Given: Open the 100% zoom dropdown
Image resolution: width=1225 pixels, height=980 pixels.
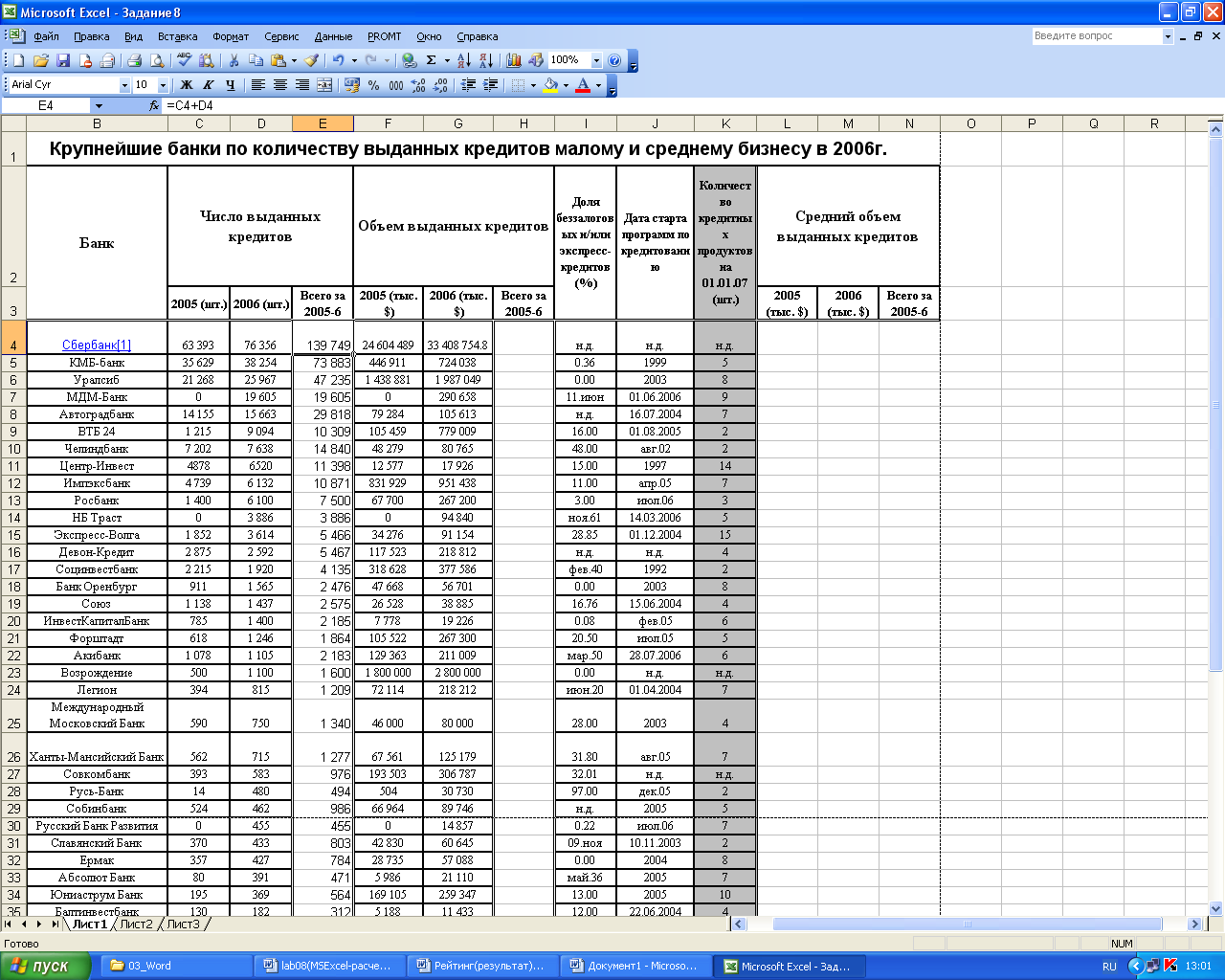Looking at the screenshot, I should click(596, 60).
